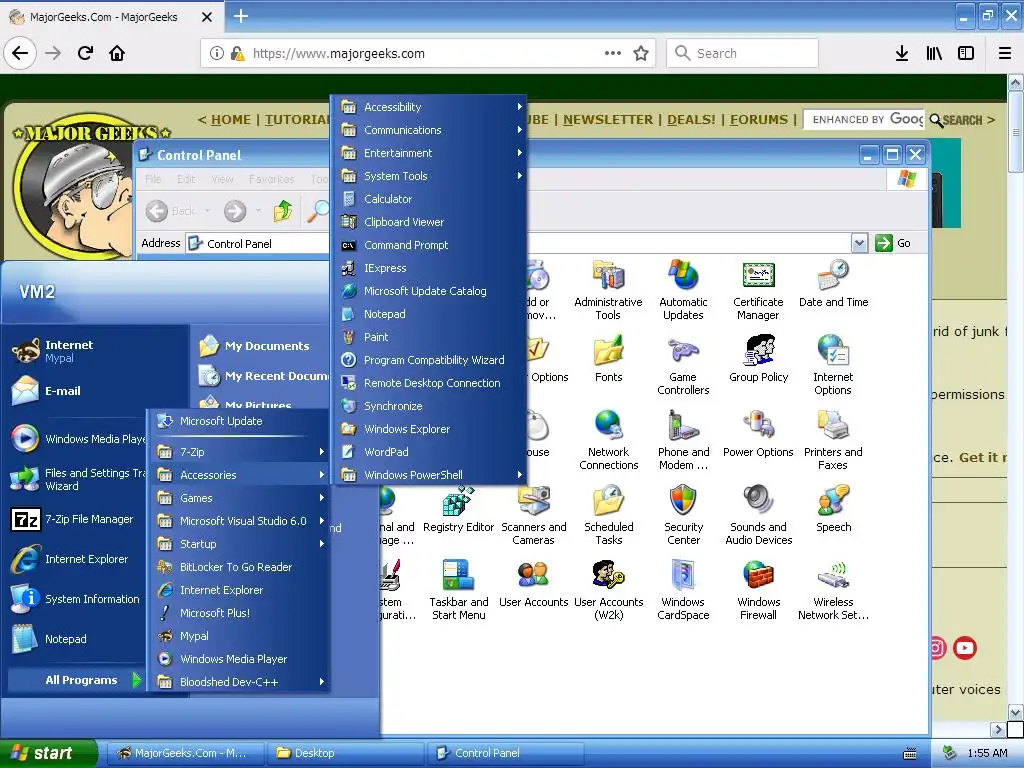The height and width of the screenshot is (768, 1024).
Task: Expand 7-Zip programs submenu
Action: 240,452
